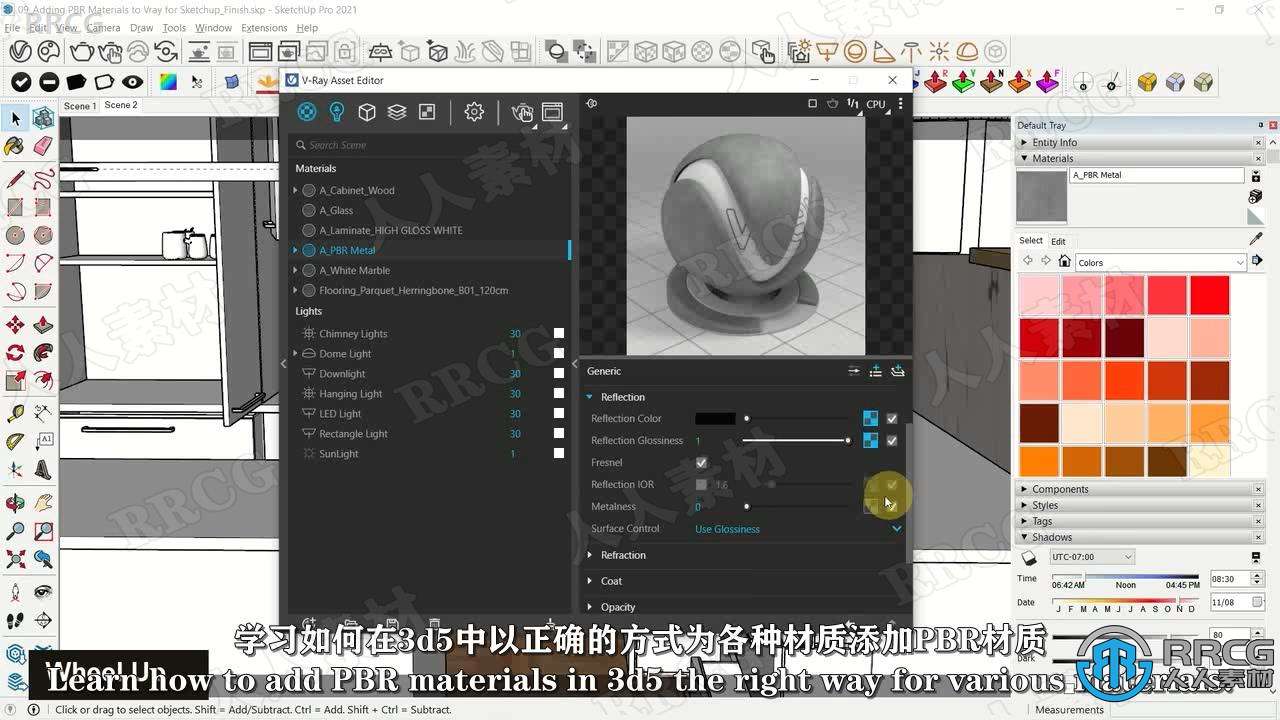Collapse the Reflection section
The height and width of the screenshot is (720, 1280).
(590, 397)
